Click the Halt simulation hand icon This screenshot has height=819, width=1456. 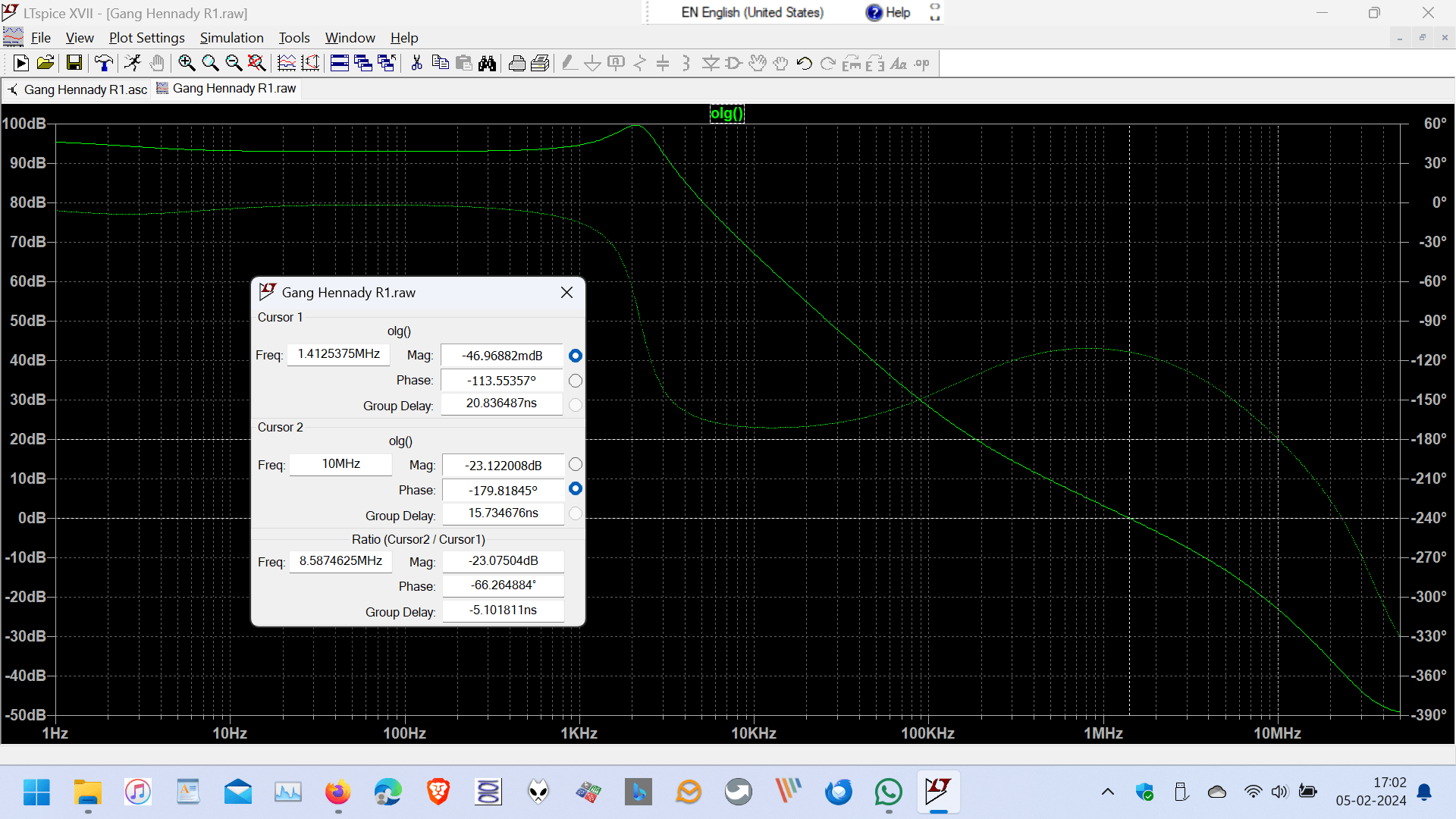[156, 64]
